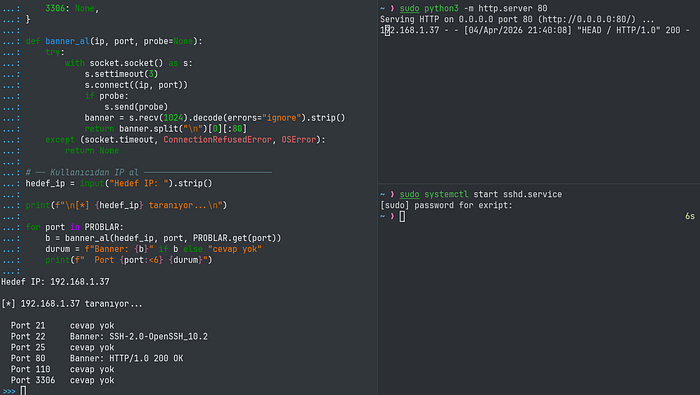The image size is (700, 395).
Task: Click the 'Port 25' result row
Action: click(62, 347)
